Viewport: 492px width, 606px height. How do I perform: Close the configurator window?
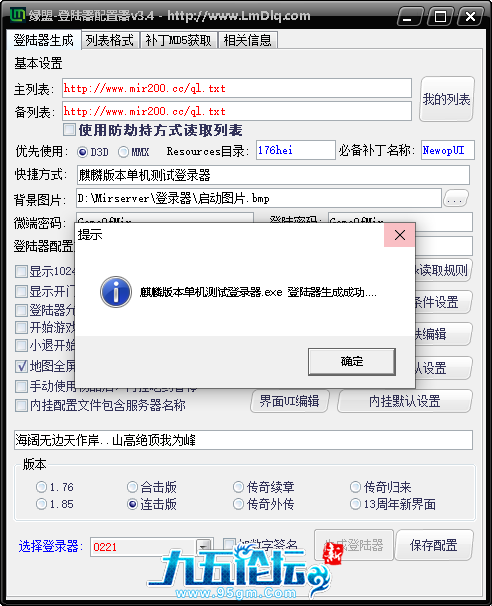tap(470, 17)
